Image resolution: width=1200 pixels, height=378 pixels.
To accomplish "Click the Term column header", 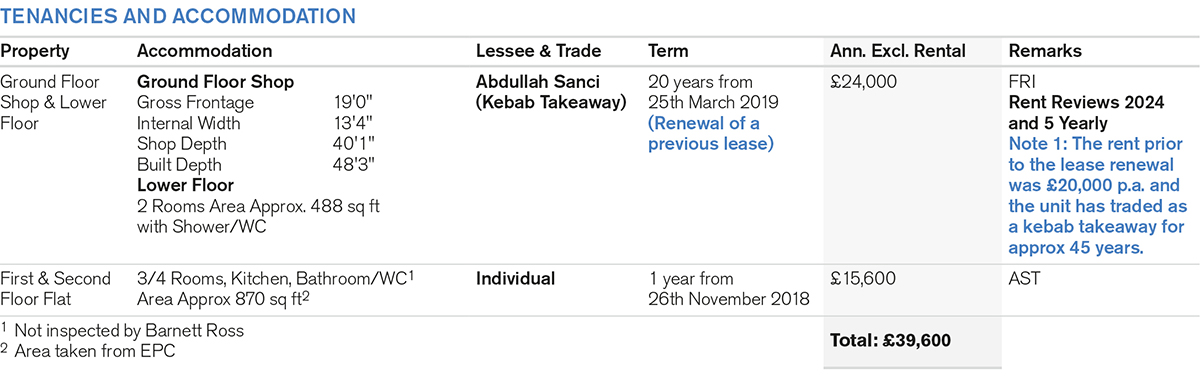I will pyautogui.click(x=668, y=51).
